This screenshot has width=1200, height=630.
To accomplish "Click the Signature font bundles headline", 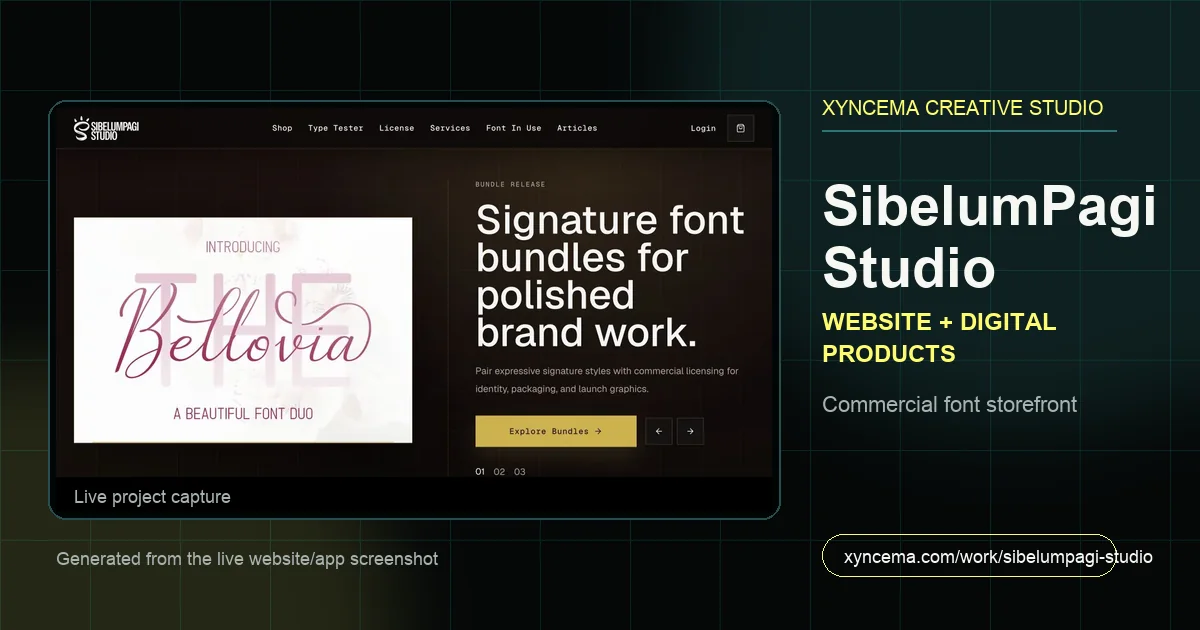I will (x=610, y=276).
